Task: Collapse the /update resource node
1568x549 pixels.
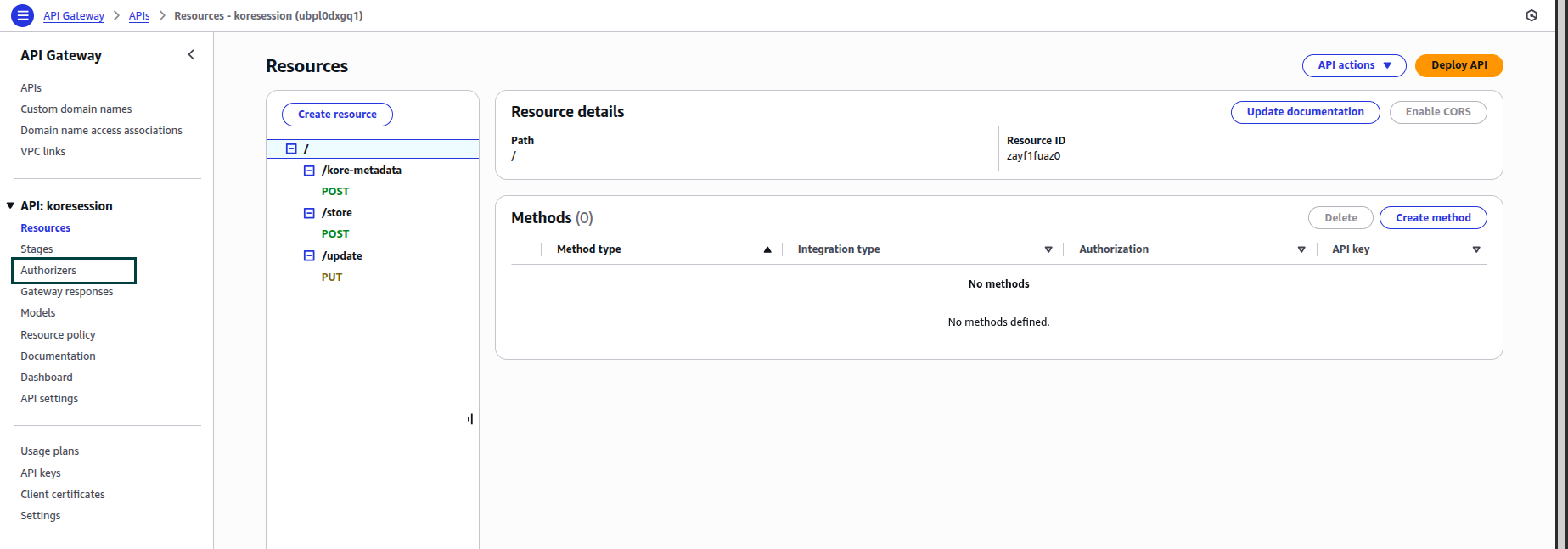Action: click(309, 255)
